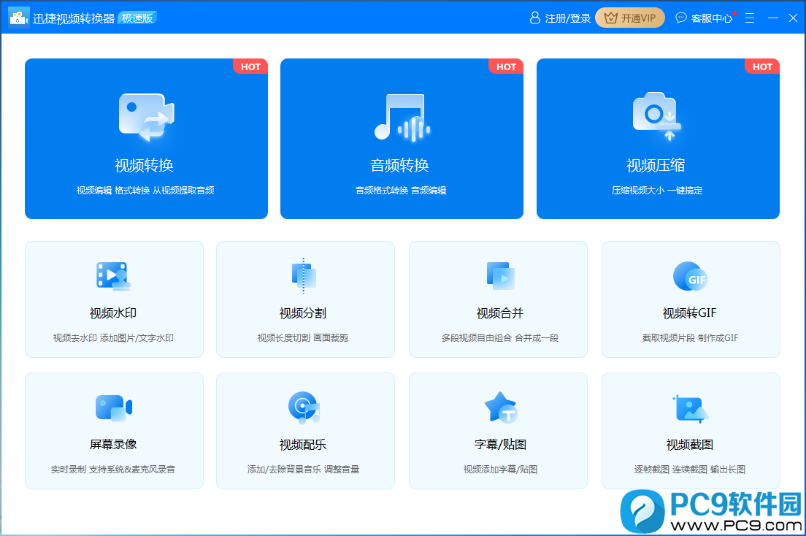Click the 视频配乐 label
This screenshot has width=806, height=536.
303,445
